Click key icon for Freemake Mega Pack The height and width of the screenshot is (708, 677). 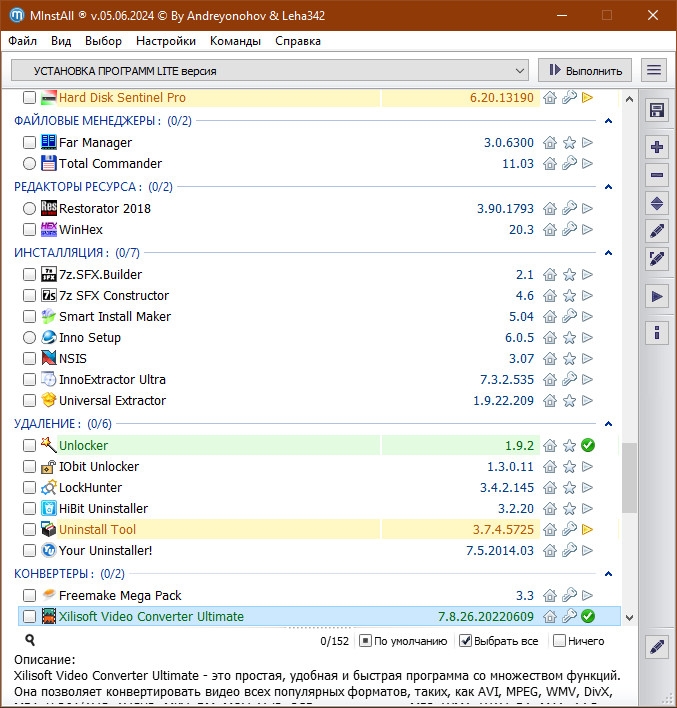coord(569,596)
